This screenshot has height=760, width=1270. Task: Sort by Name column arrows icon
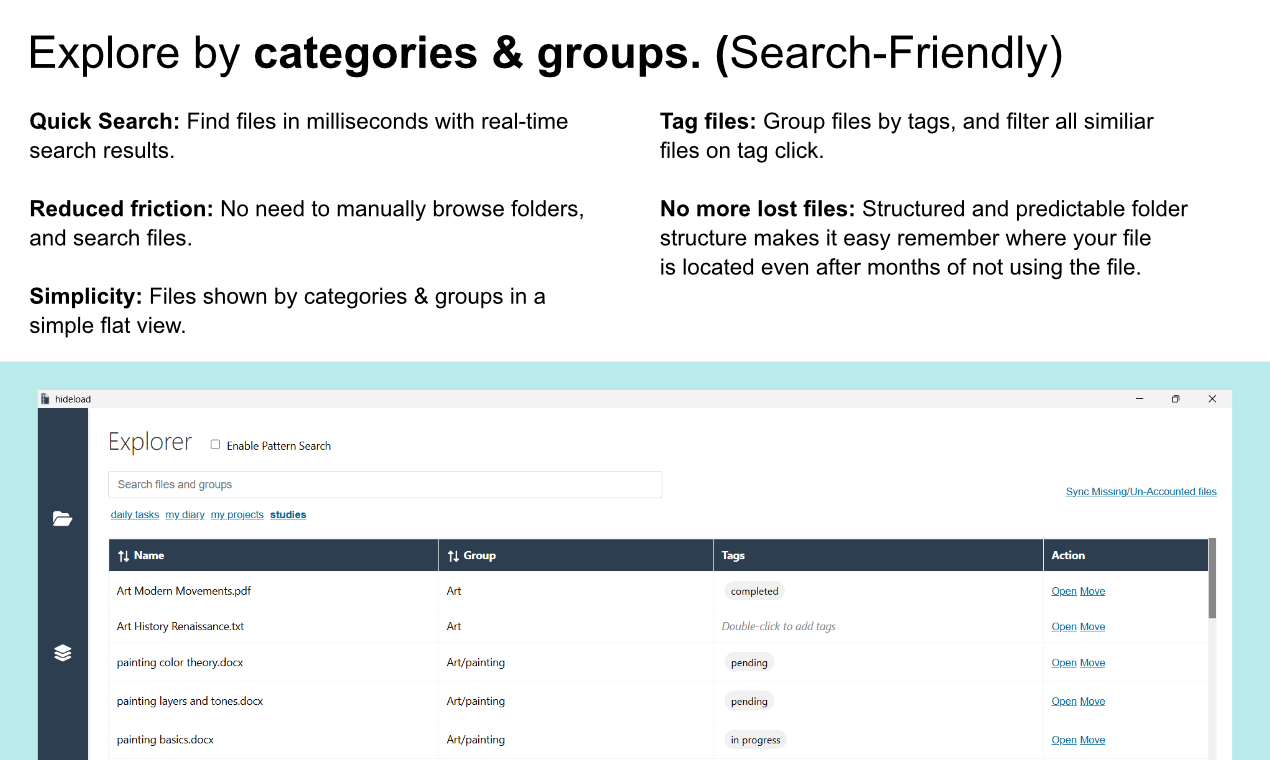[x=123, y=556]
